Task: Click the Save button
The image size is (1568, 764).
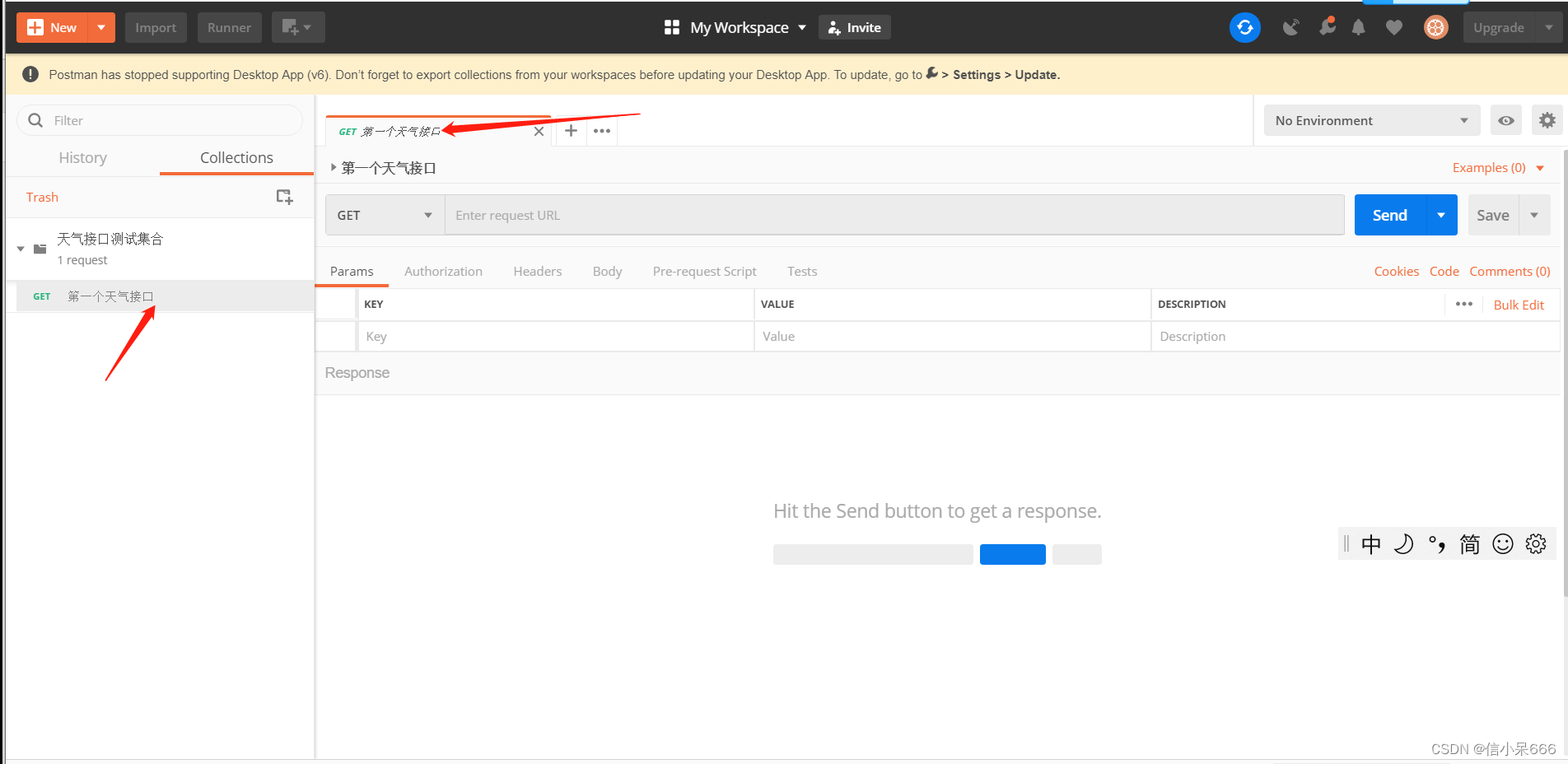Action: pos(1493,215)
